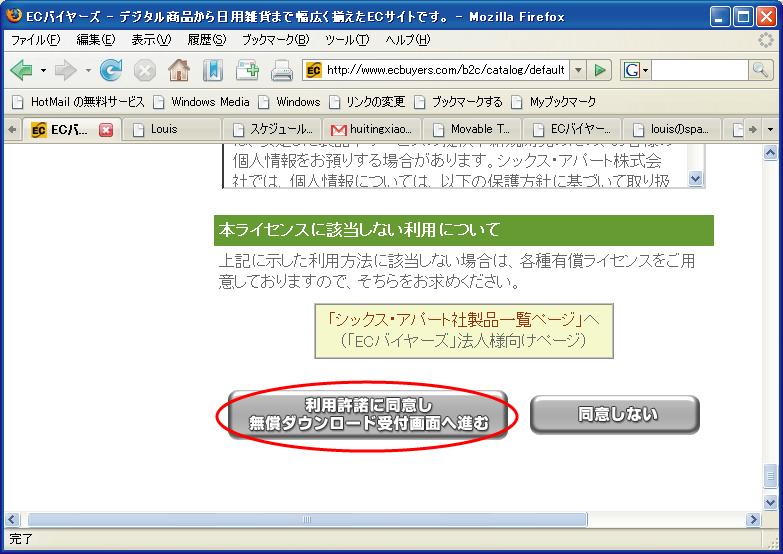Click the 本ライセンスに該当しない利用について heading
Image resolution: width=783 pixels, height=554 pixels.
click(x=360, y=230)
